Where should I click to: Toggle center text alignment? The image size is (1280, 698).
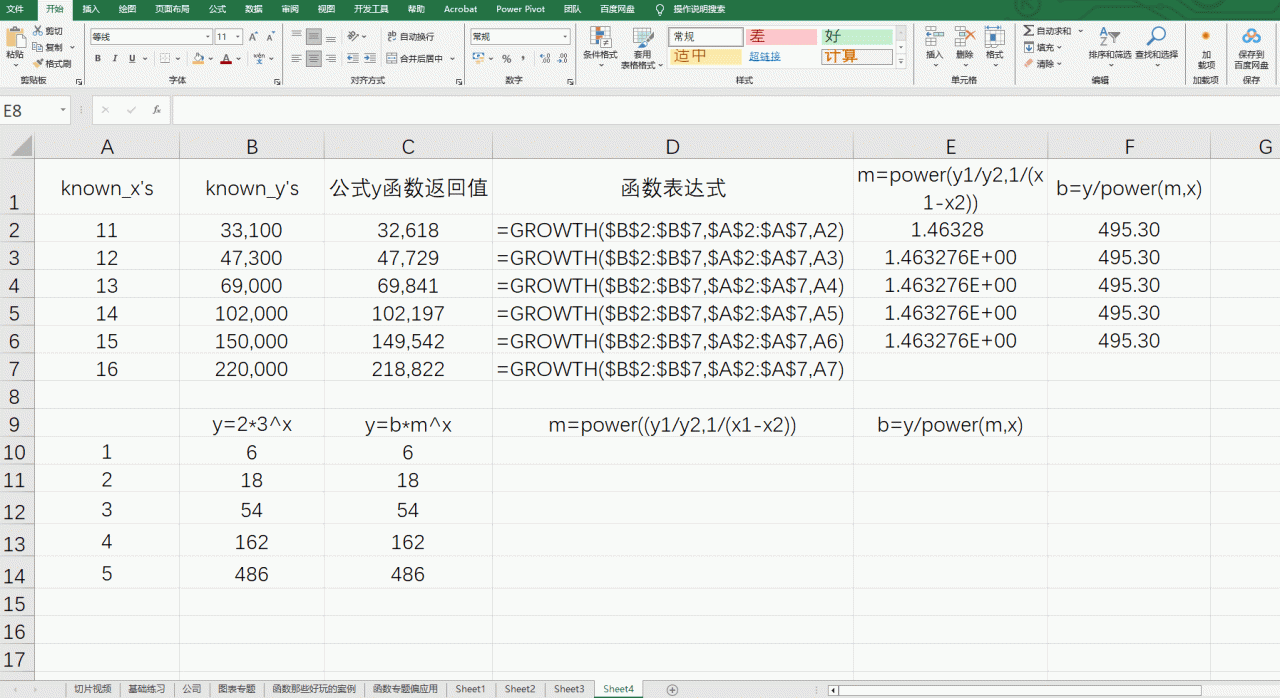314,59
